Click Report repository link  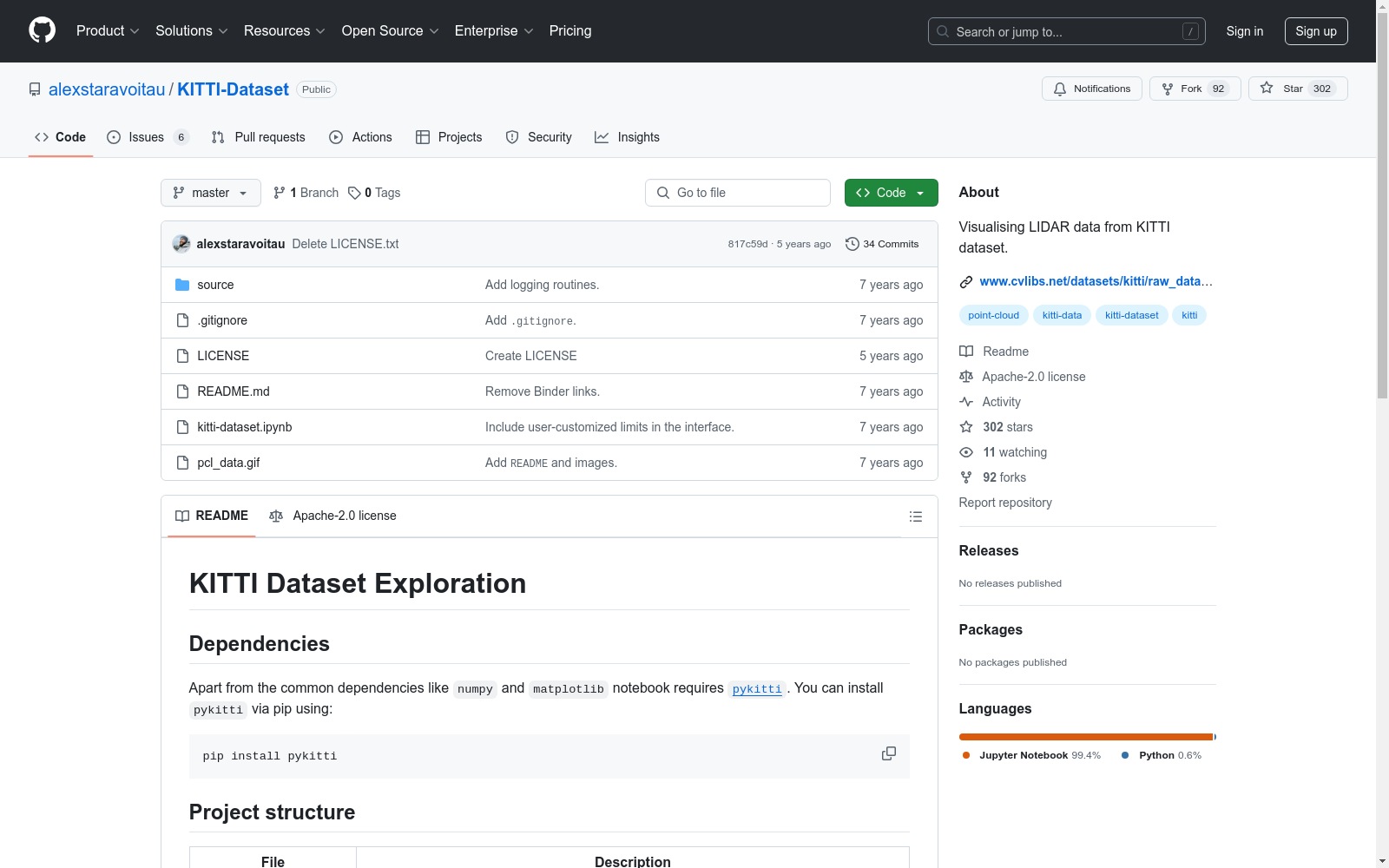[x=1005, y=503]
